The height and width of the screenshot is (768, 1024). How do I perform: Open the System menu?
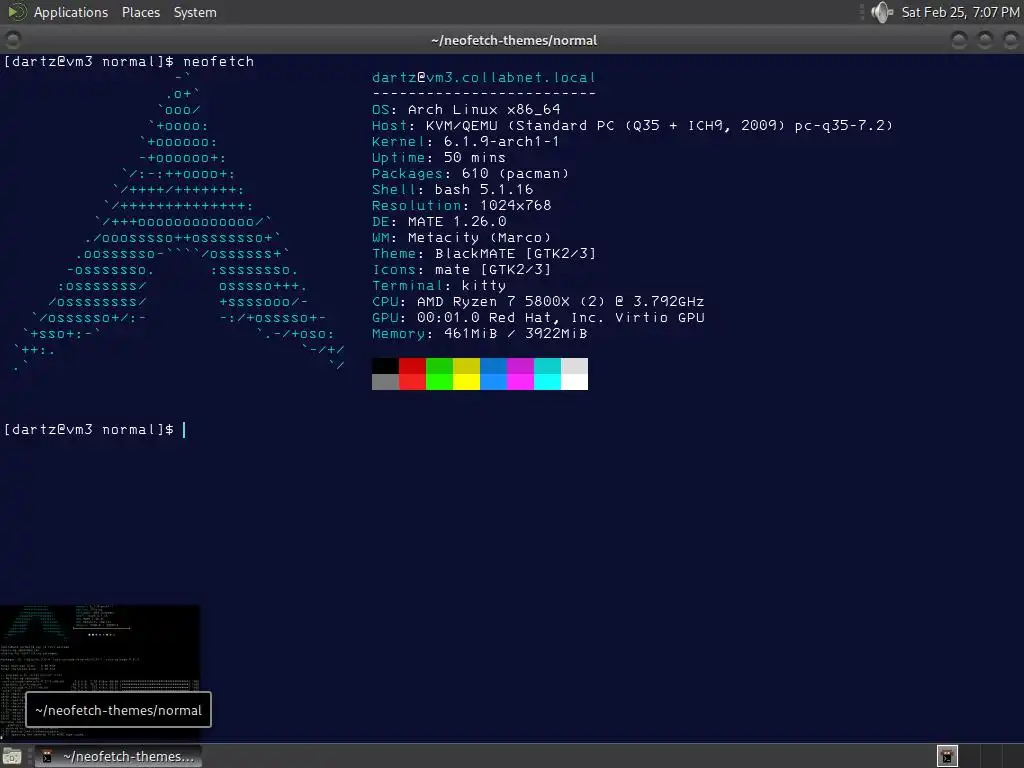tap(195, 12)
